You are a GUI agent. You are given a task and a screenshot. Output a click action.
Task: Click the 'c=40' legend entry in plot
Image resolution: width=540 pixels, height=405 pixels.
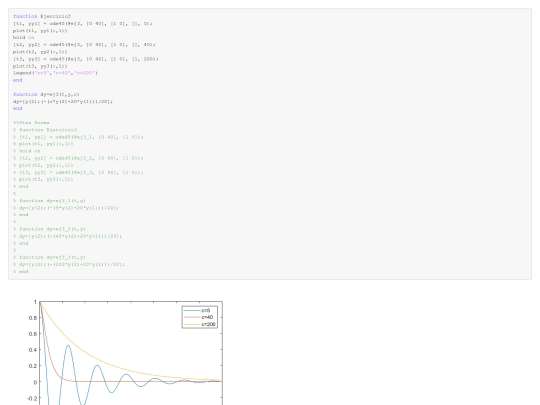click(x=199, y=317)
